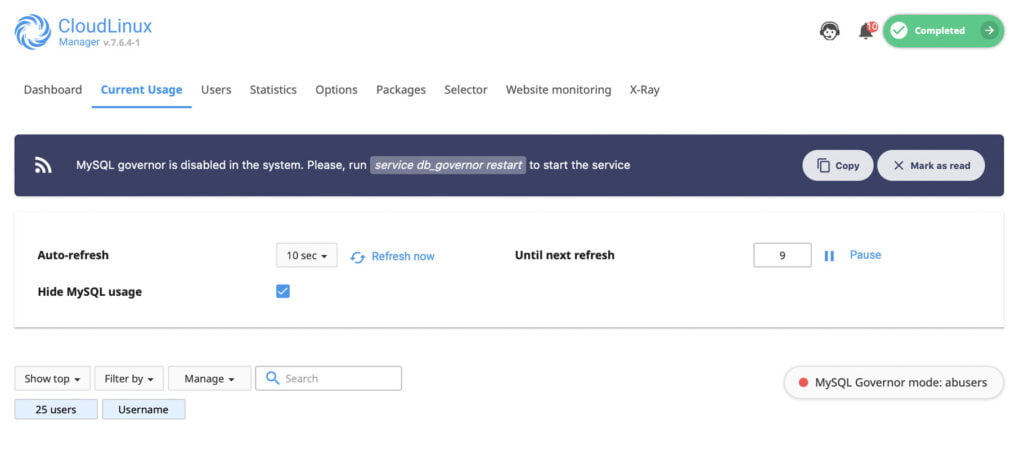Click the service db_governor restart code

[x=448, y=165]
